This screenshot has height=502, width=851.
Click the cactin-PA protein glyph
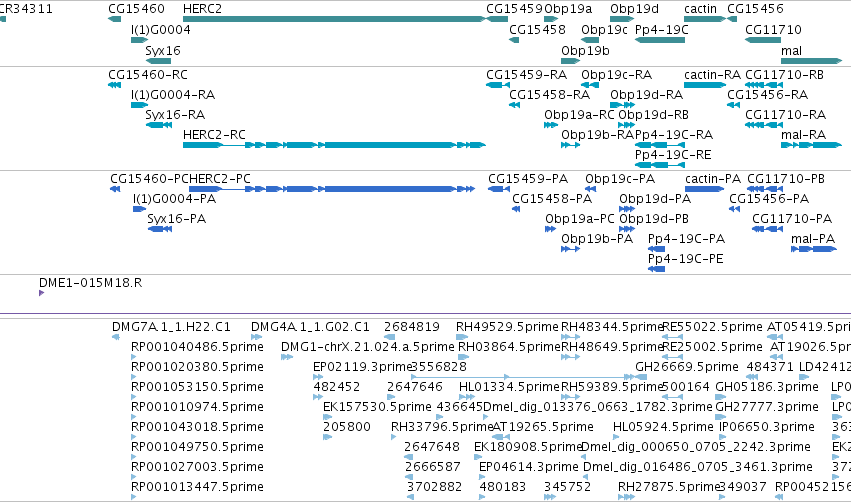pyautogui.click(x=704, y=189)
